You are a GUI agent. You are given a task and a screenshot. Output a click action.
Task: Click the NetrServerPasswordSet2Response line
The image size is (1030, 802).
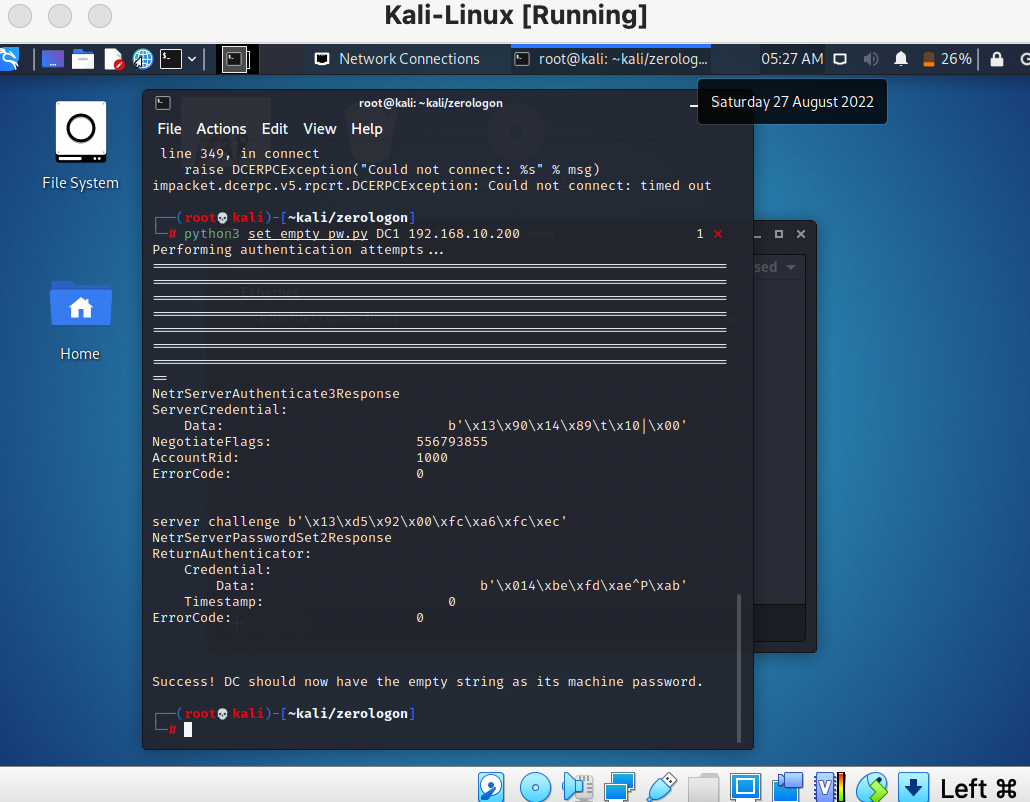(272, 538)
